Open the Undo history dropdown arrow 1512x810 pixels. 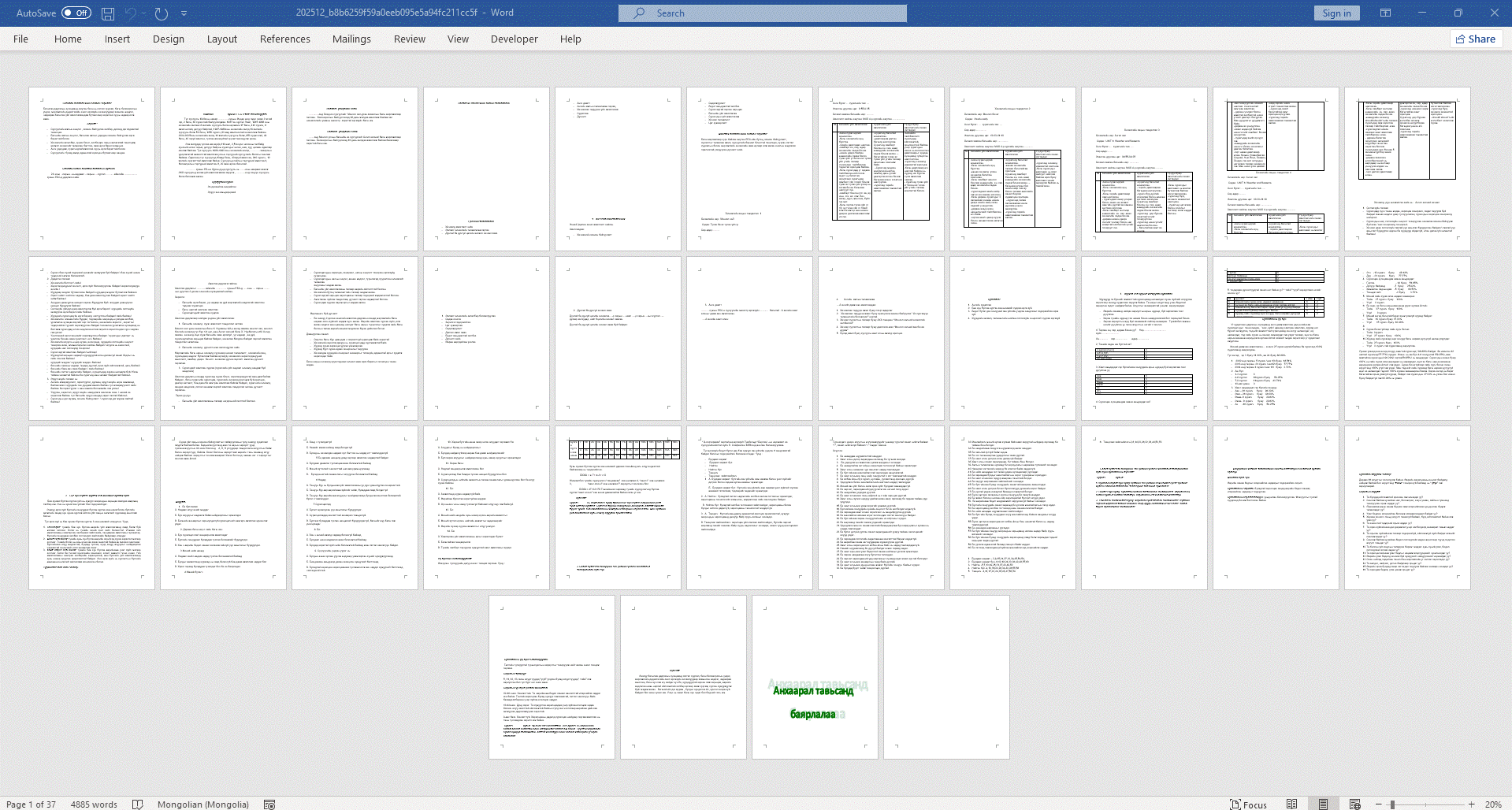[x=144, y=13]
